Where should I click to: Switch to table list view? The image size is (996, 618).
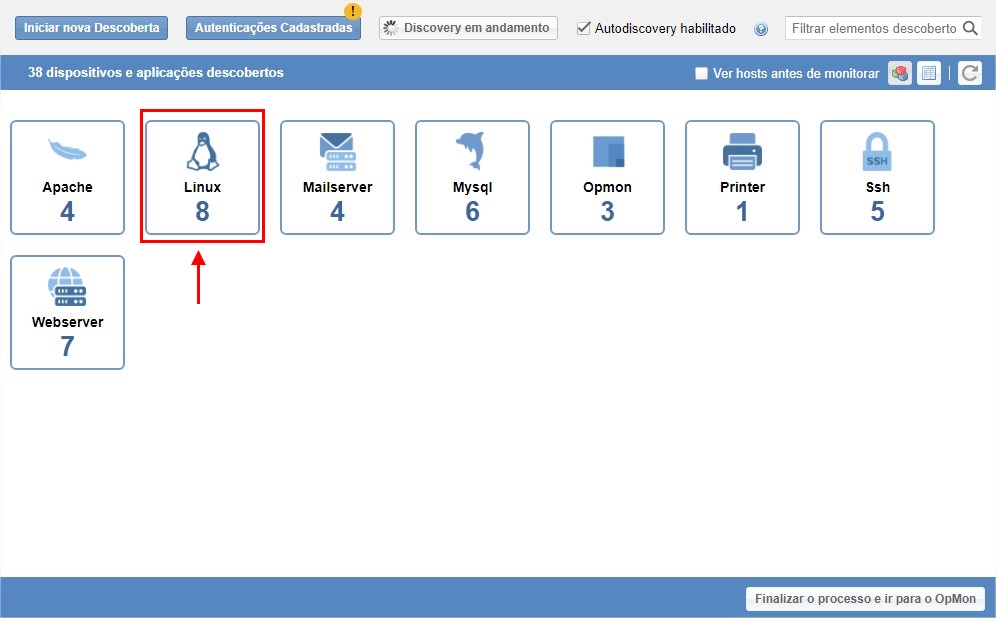pos(929,73)
